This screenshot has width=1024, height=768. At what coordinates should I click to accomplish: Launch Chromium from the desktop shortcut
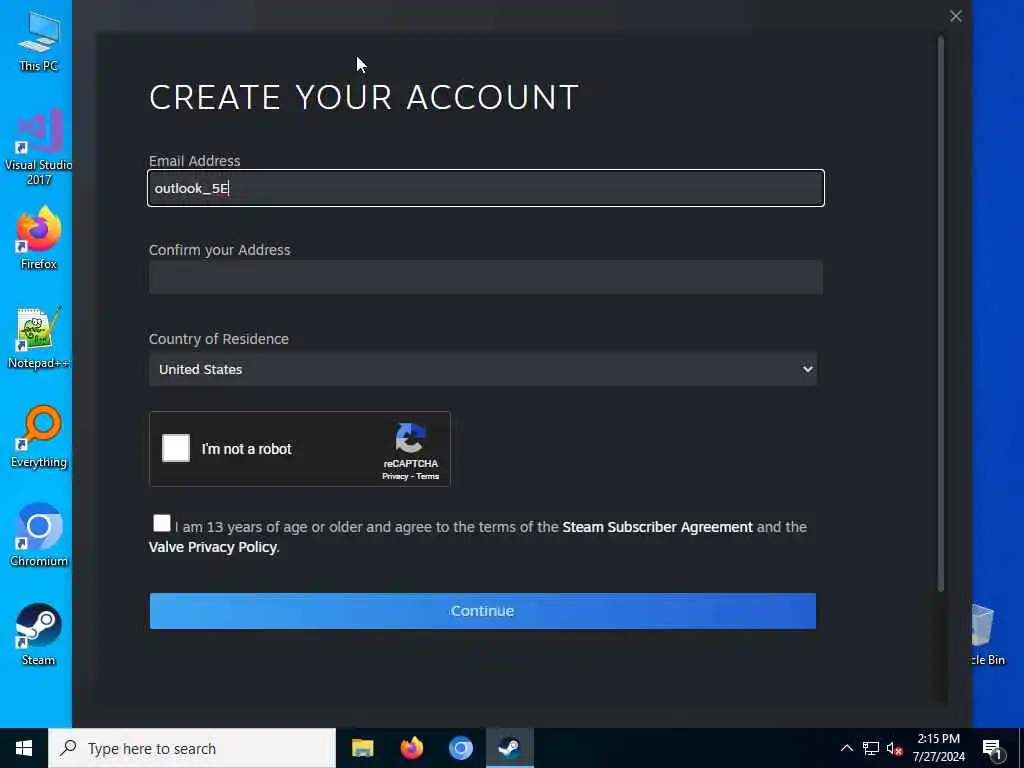(39, 534)
